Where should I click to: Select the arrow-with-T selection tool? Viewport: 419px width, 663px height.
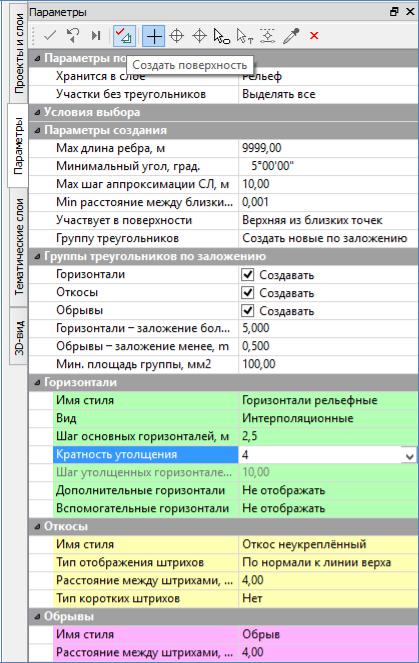pyautogui.click(x=245, y=36)
